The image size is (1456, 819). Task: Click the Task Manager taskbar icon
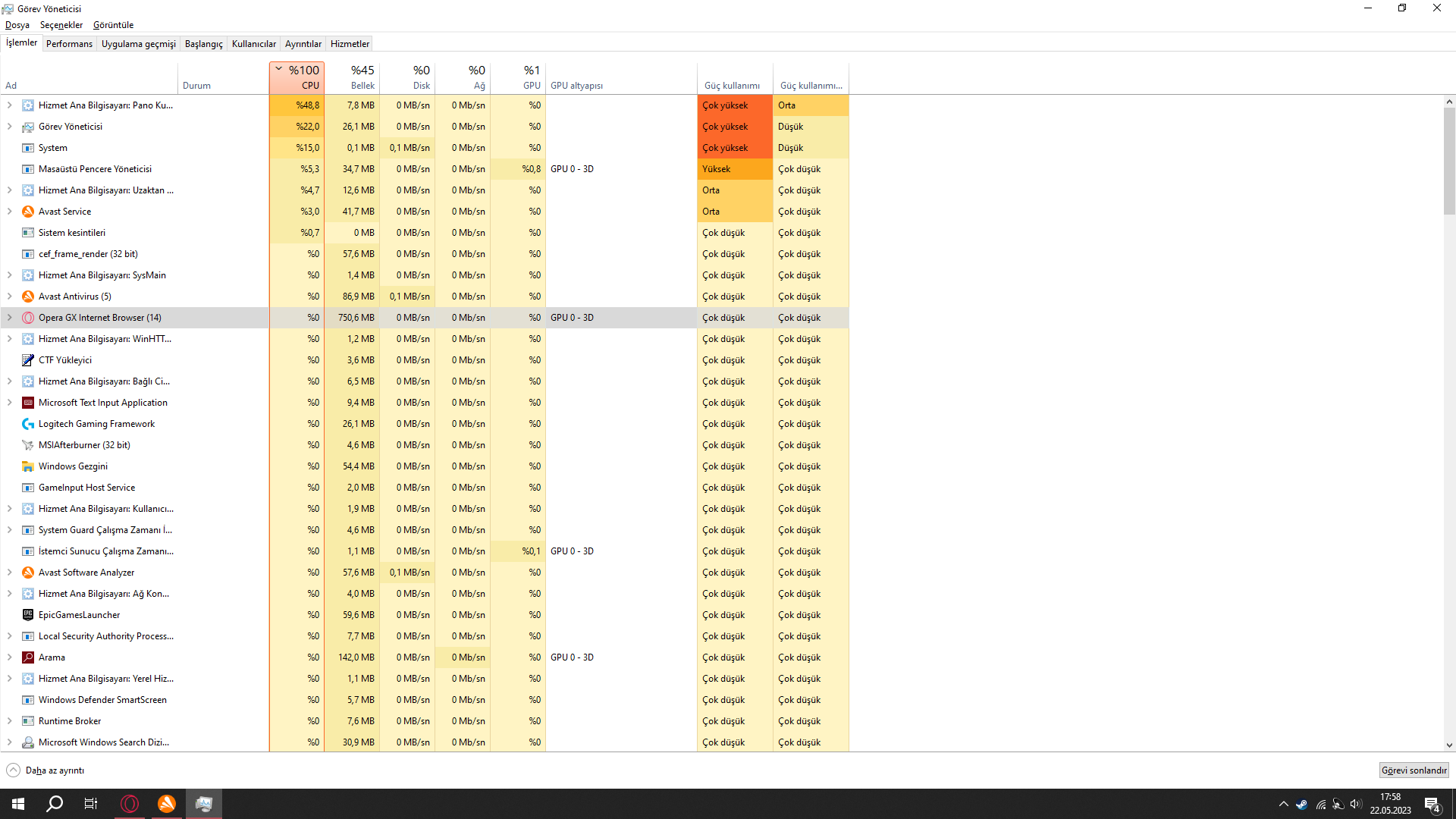(x=204, y=804)
